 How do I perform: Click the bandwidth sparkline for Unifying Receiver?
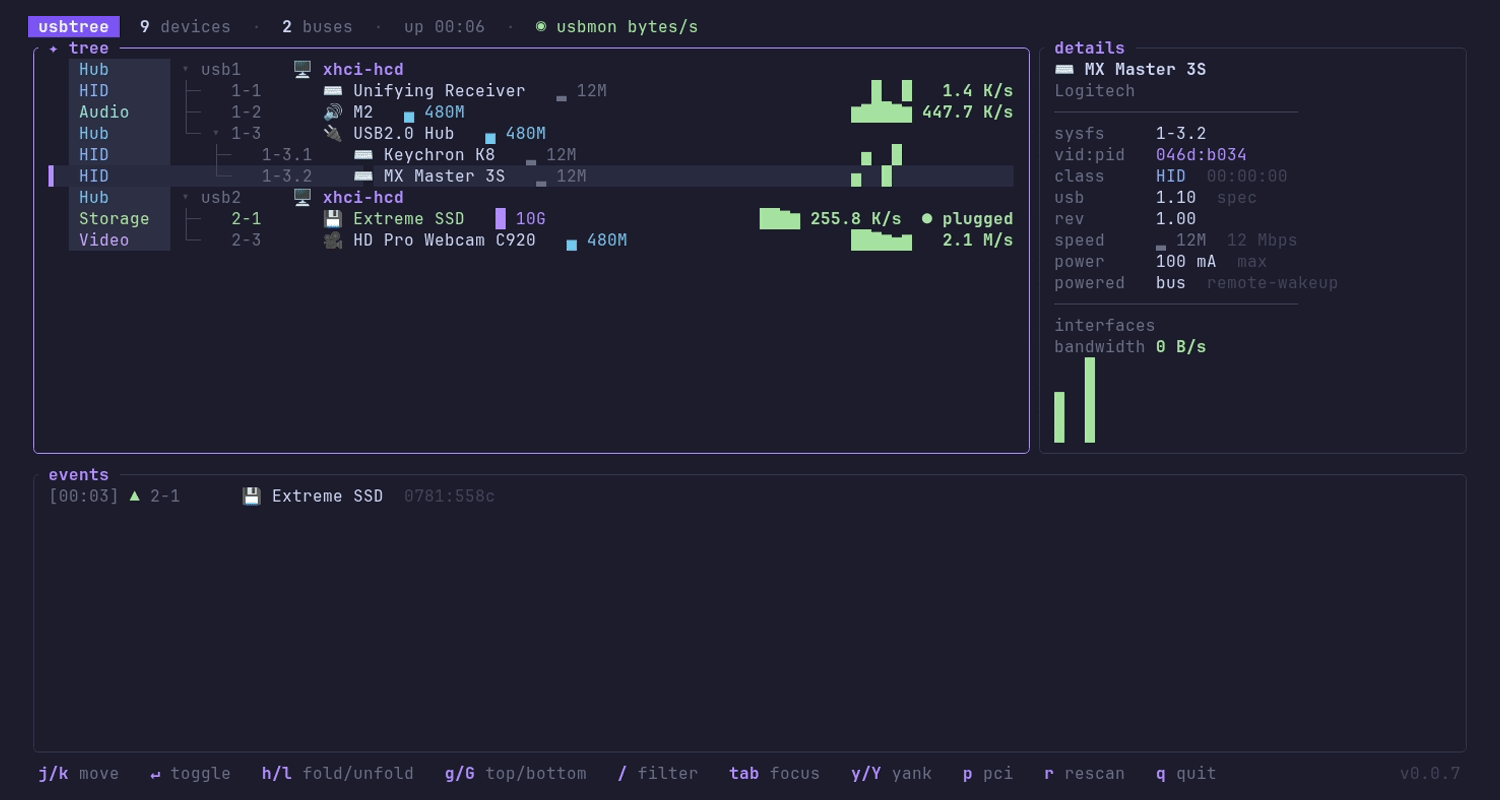(891, 91)
